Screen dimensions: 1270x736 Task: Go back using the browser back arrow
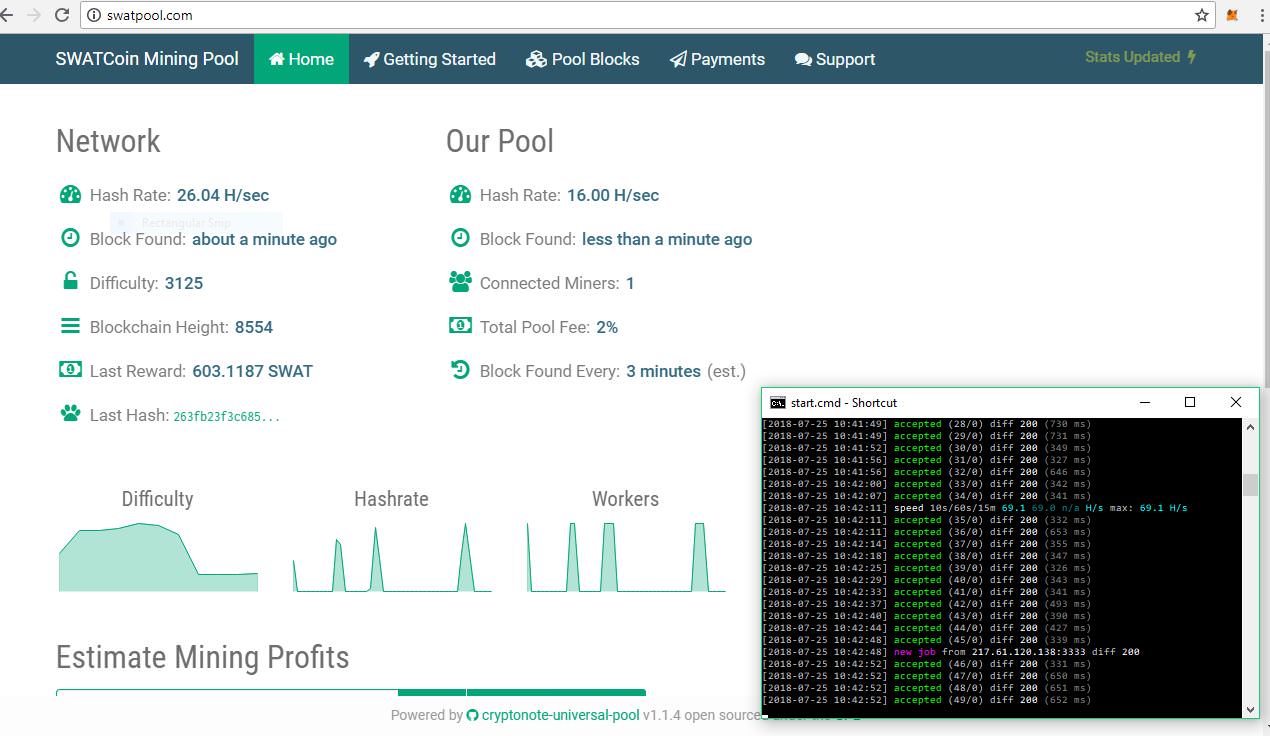click(x=6, y=15)
